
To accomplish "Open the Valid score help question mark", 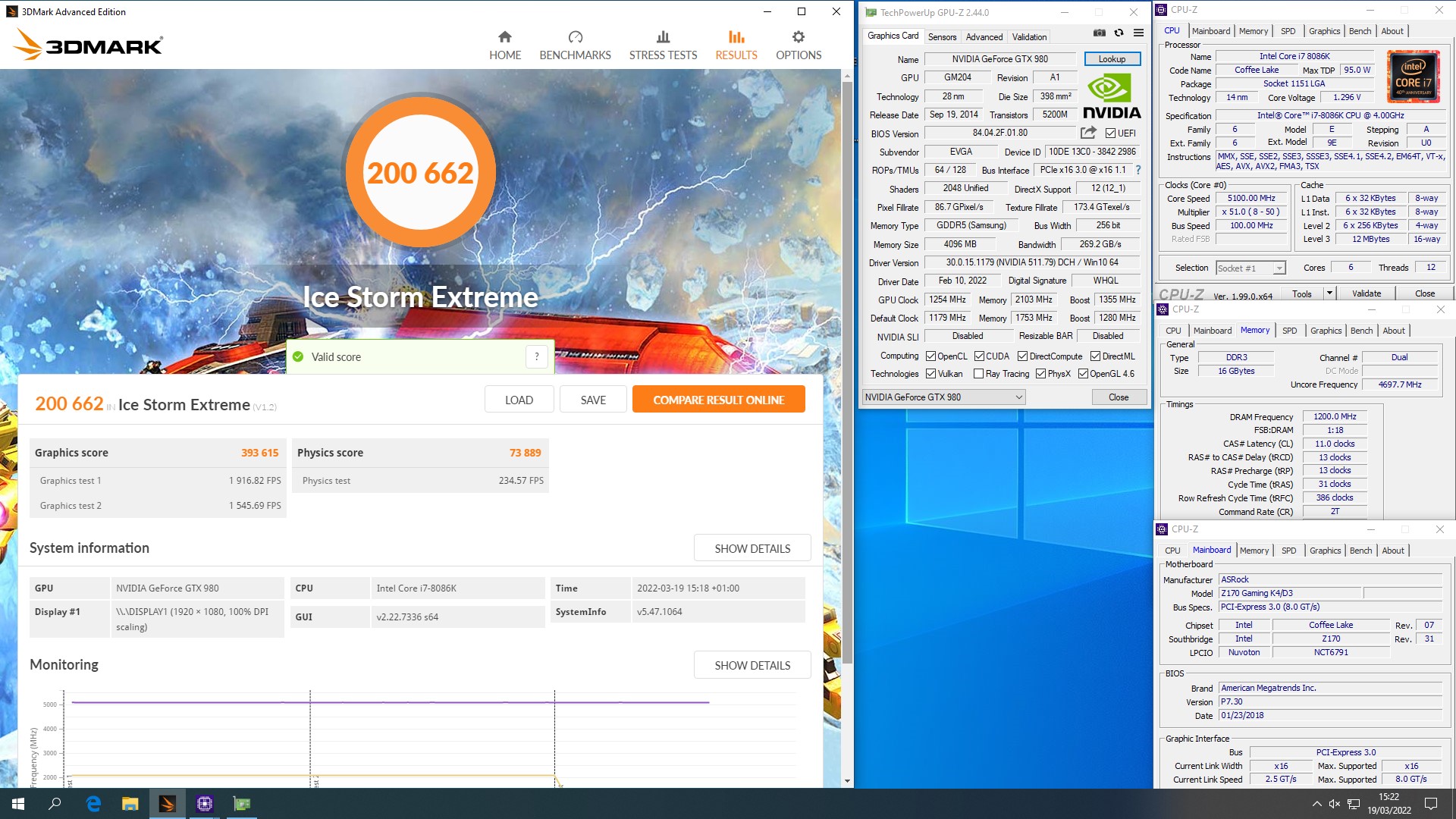I will (x=537, y=356).
